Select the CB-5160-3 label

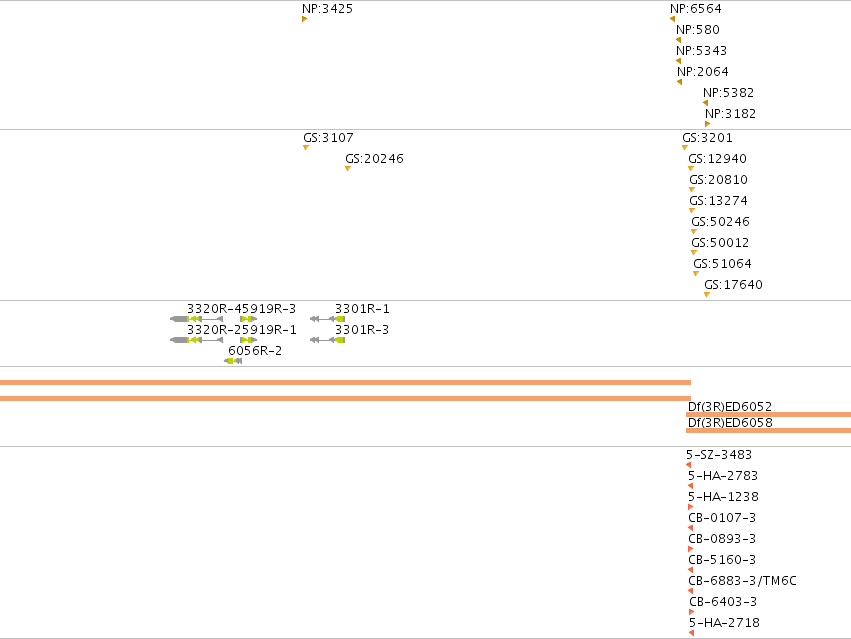(722, 560)
